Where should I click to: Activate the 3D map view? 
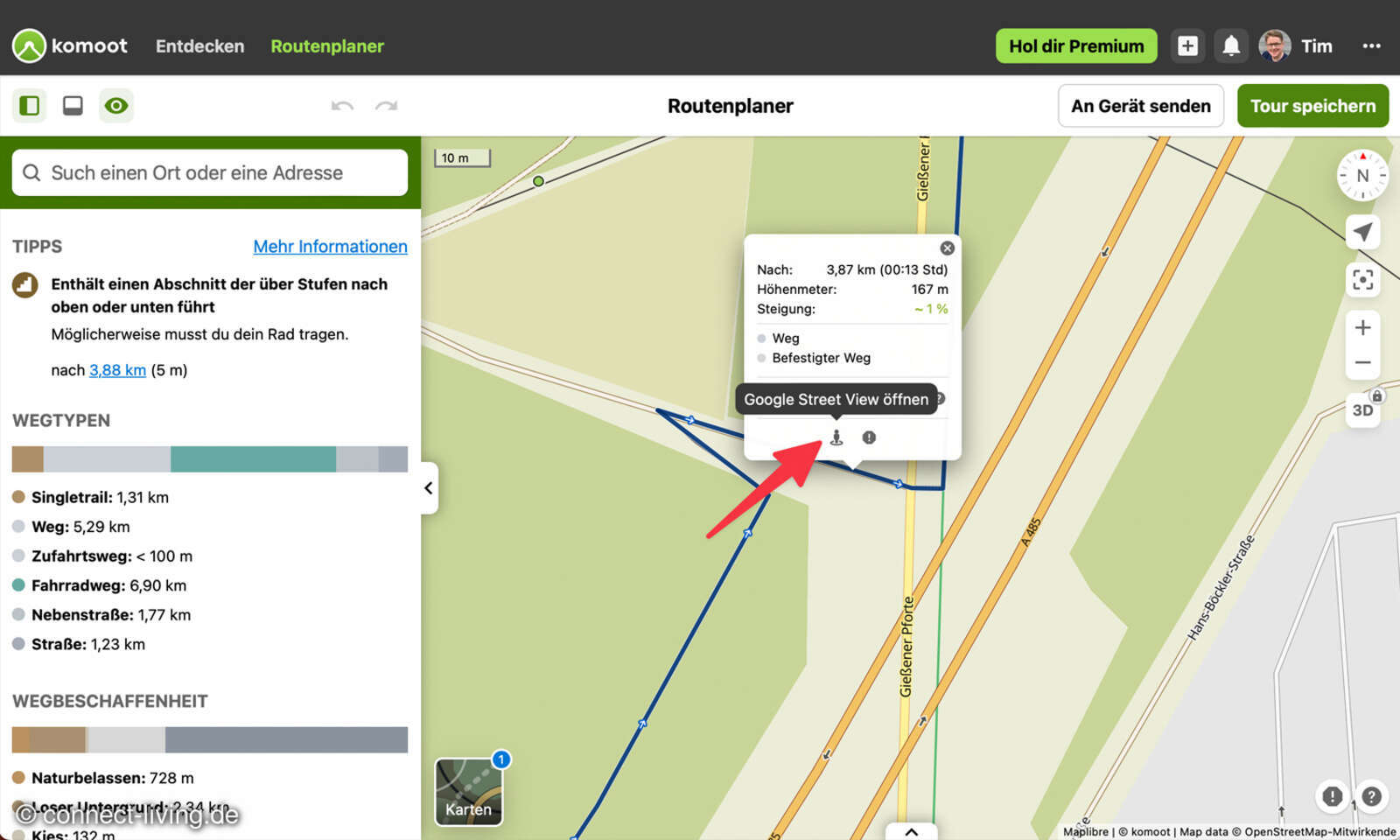point(1361,409)
